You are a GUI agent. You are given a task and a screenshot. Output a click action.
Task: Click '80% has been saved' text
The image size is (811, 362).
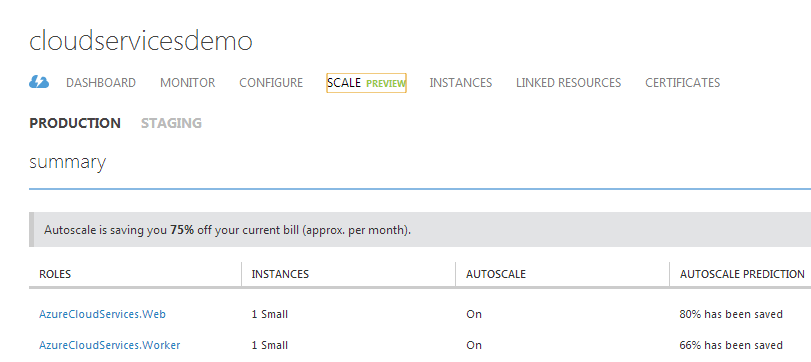731,314
